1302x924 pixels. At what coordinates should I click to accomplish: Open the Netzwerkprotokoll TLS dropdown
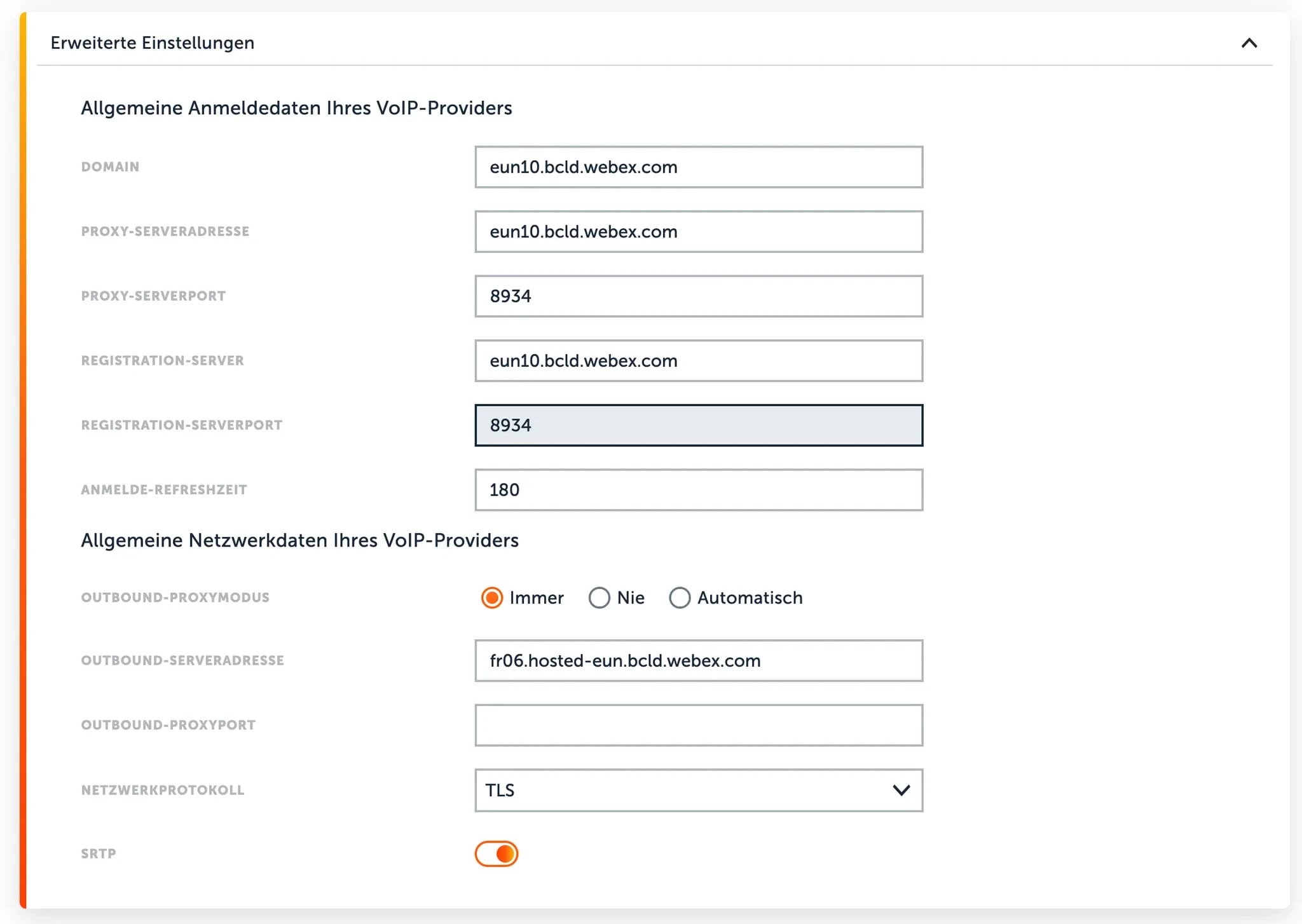click(x=687, y=790)
